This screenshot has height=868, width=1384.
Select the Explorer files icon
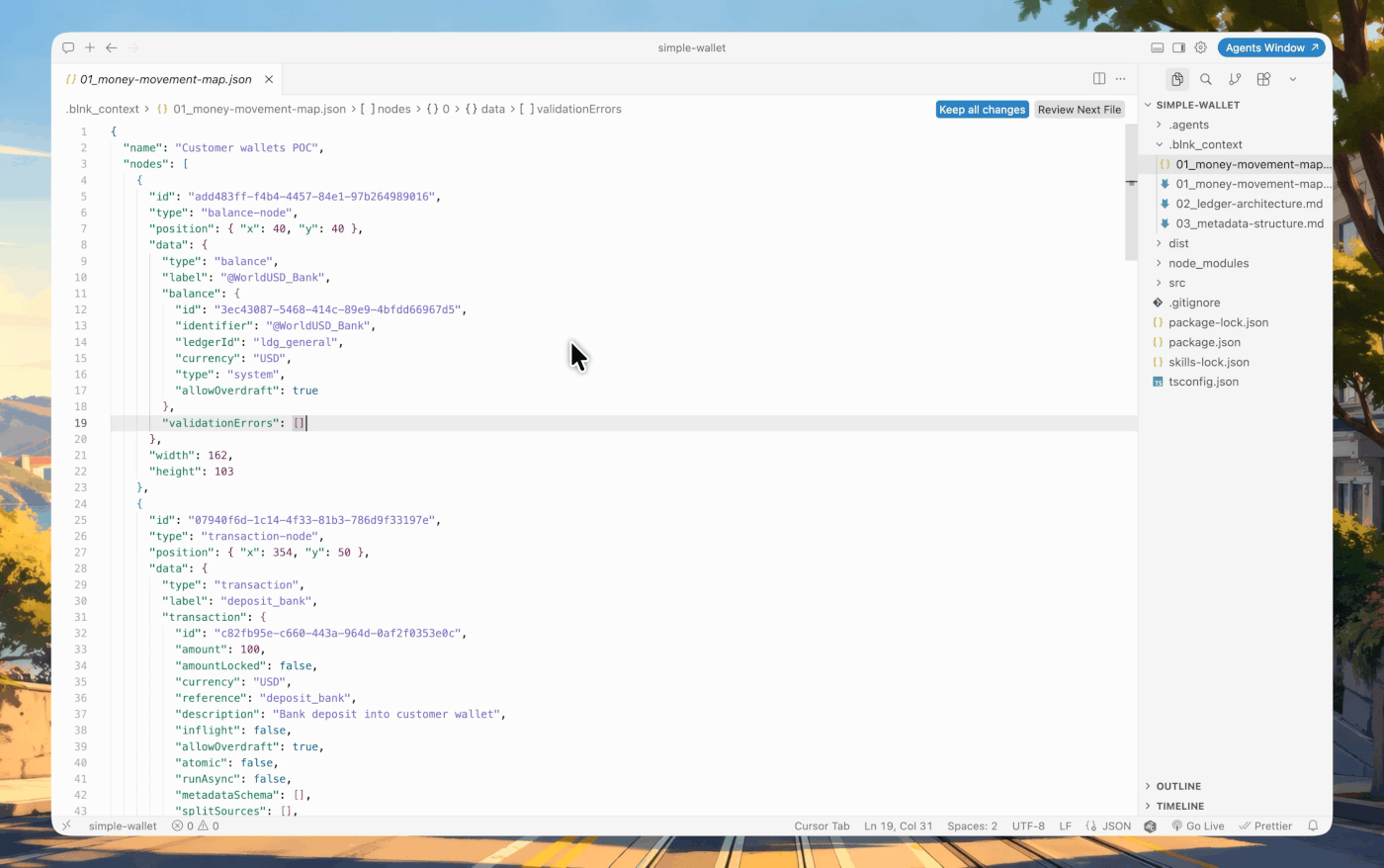click(x=1177, y=79)
